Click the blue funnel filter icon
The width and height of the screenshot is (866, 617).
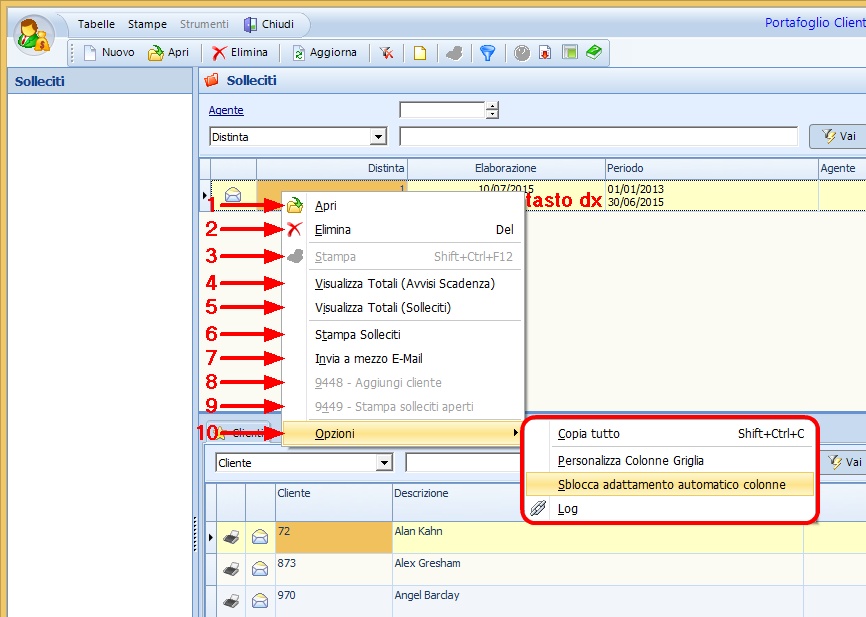pos(487,53)
